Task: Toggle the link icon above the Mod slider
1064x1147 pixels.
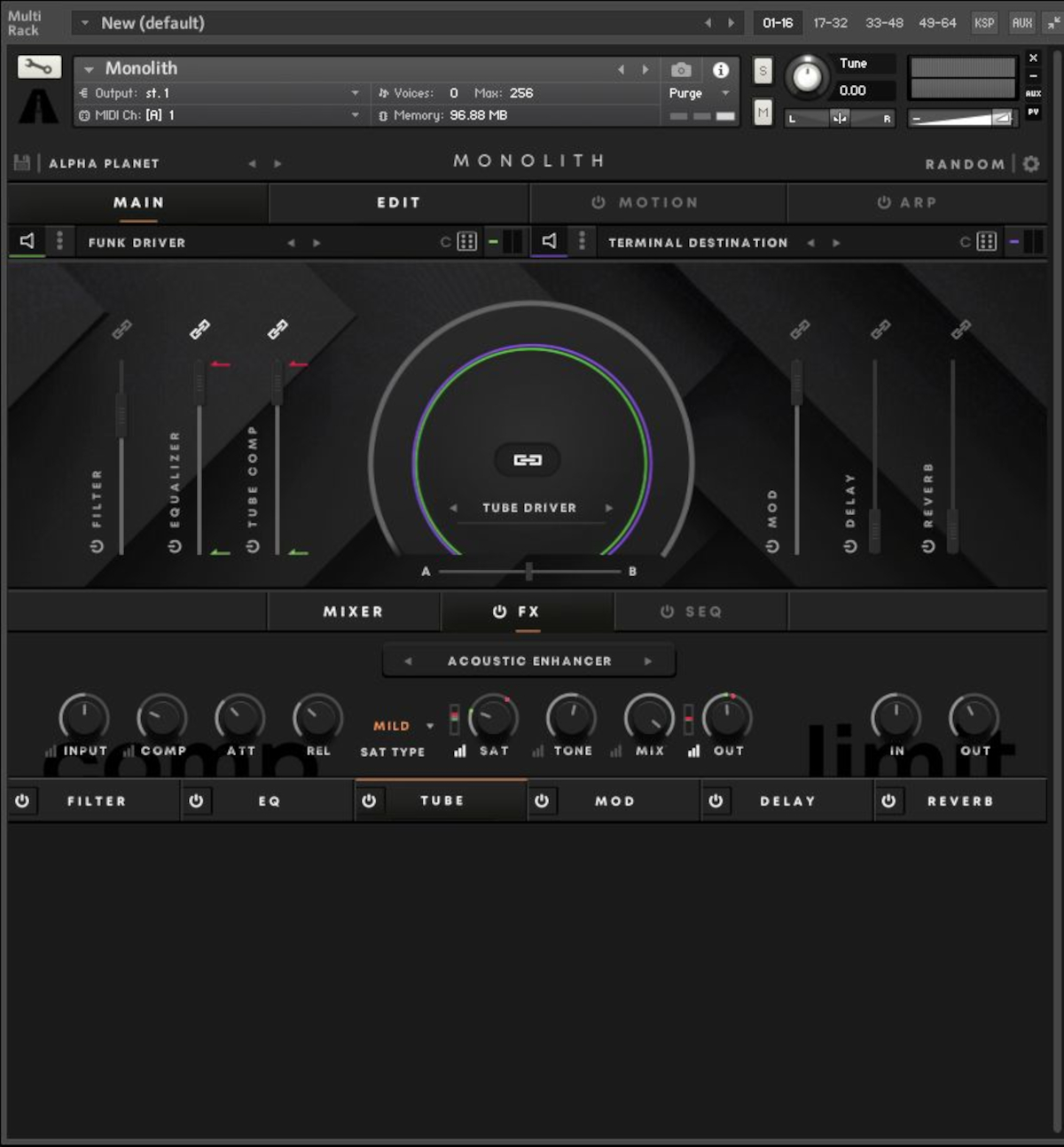Action: coord(800,330)
